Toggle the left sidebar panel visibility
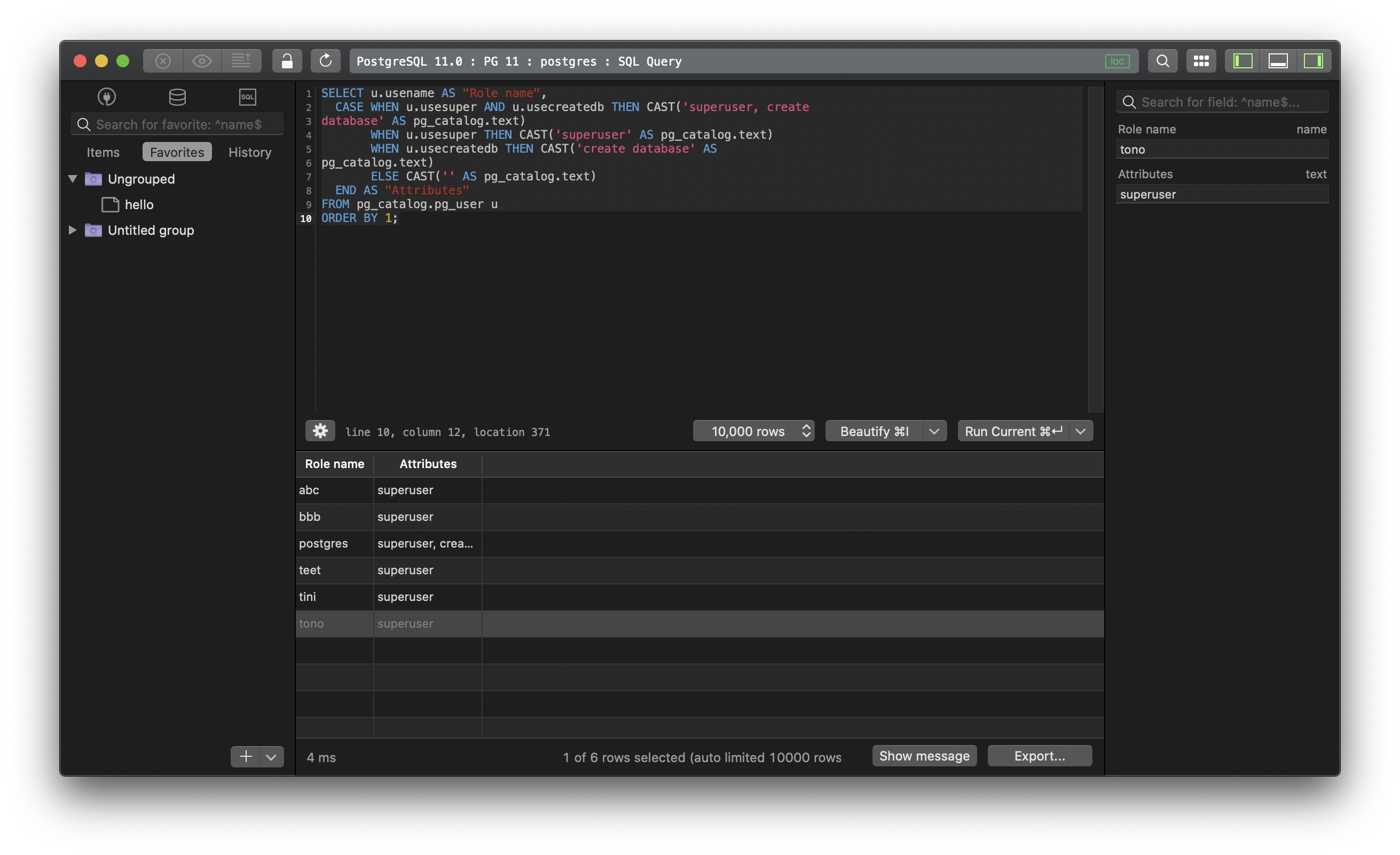This screenshot has height=855, width=1400. pos(1242,60)
